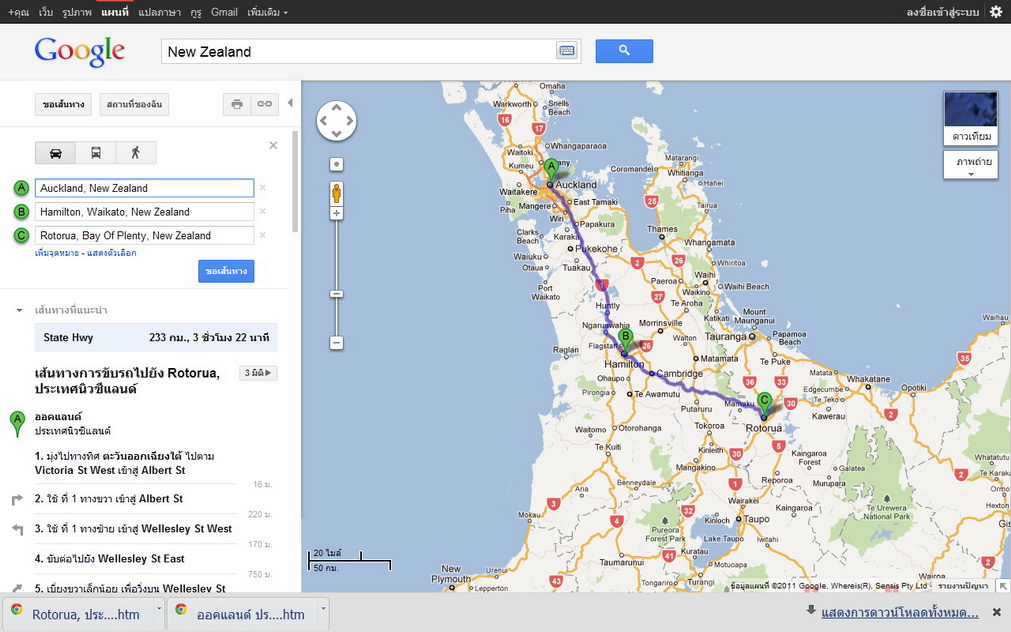Image resolution: width=1011 pixels, height=632 pixels.
Task: Click the 20 ไมล์ / 50 กม. map scale
Action: [349, 560]
